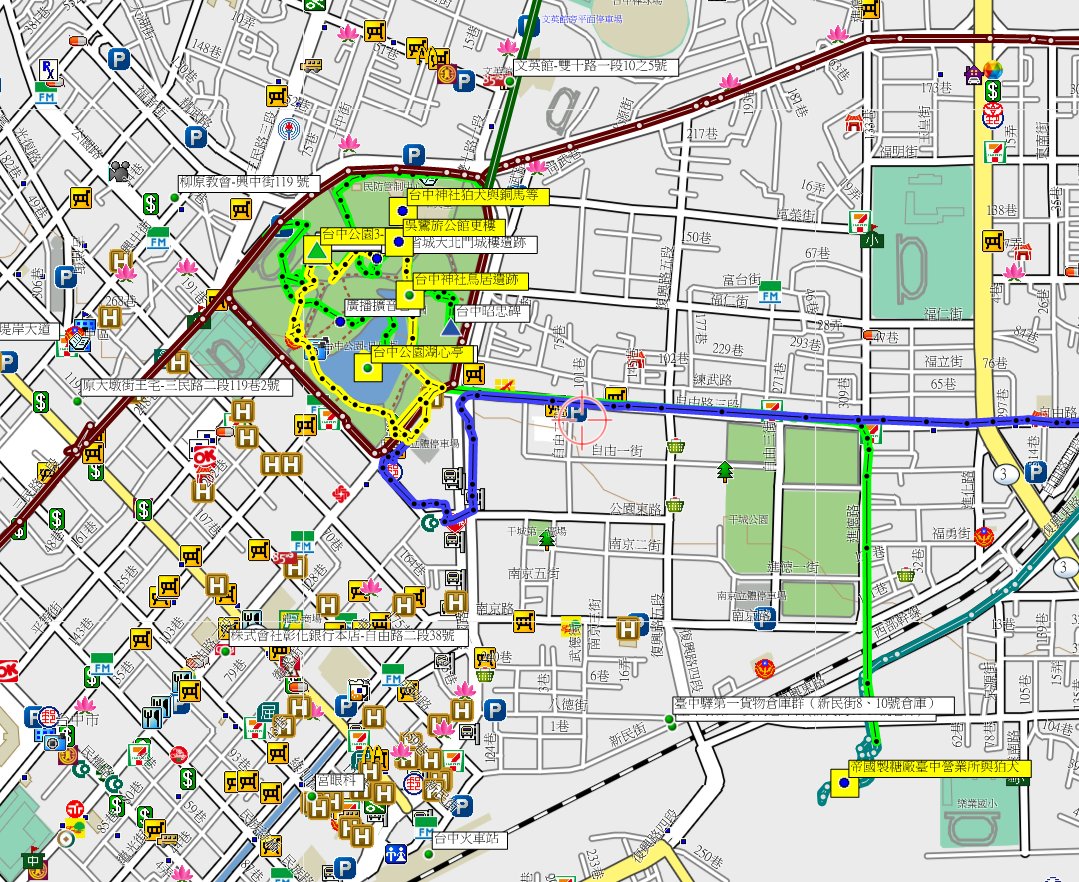1079x882 pixels.
Task: Open the 文英館-雙十路一段10之5號 label
Action: [596, 67]
